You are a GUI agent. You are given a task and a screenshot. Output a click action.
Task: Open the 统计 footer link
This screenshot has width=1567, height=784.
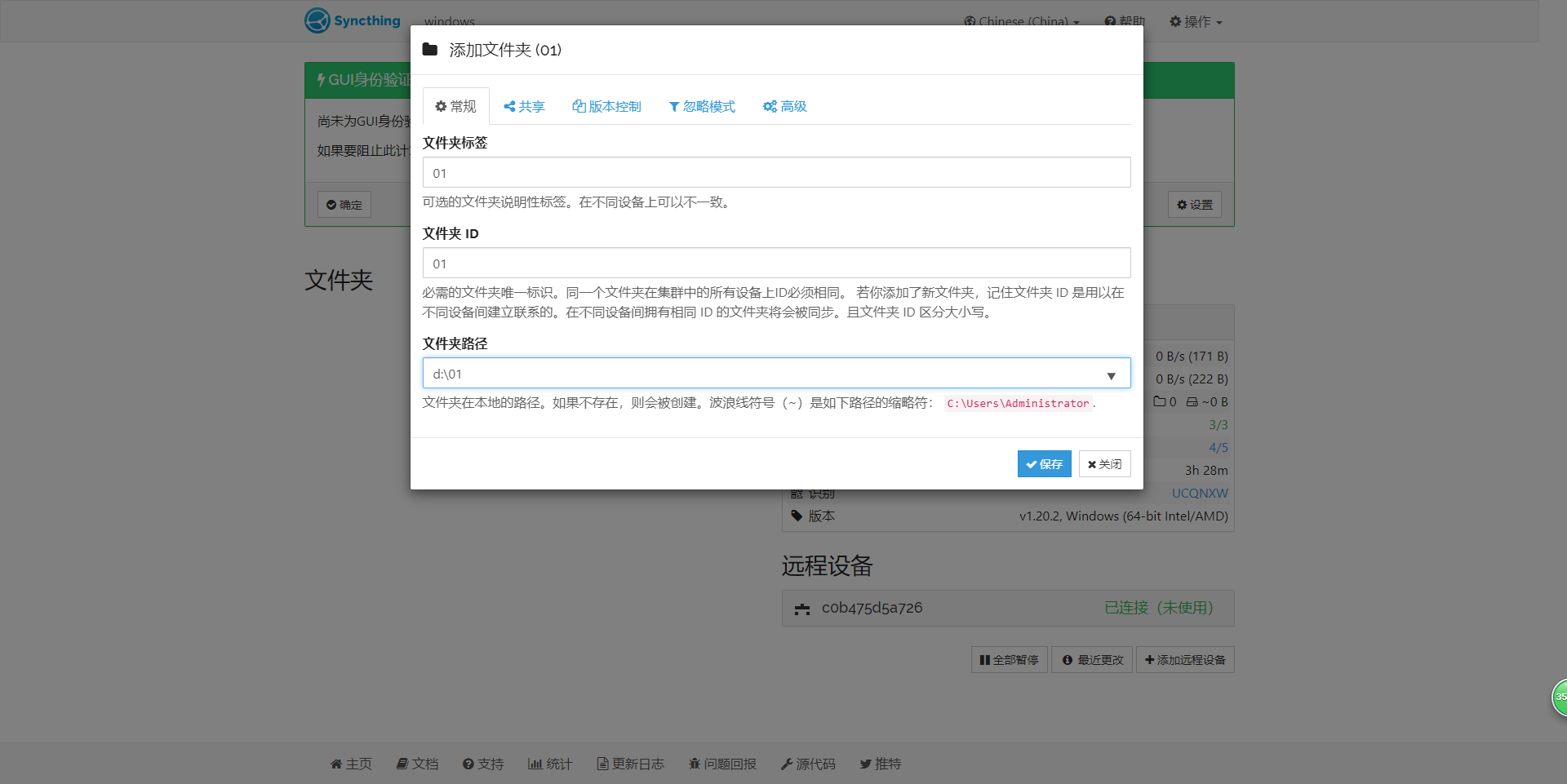tap(550, 764)
